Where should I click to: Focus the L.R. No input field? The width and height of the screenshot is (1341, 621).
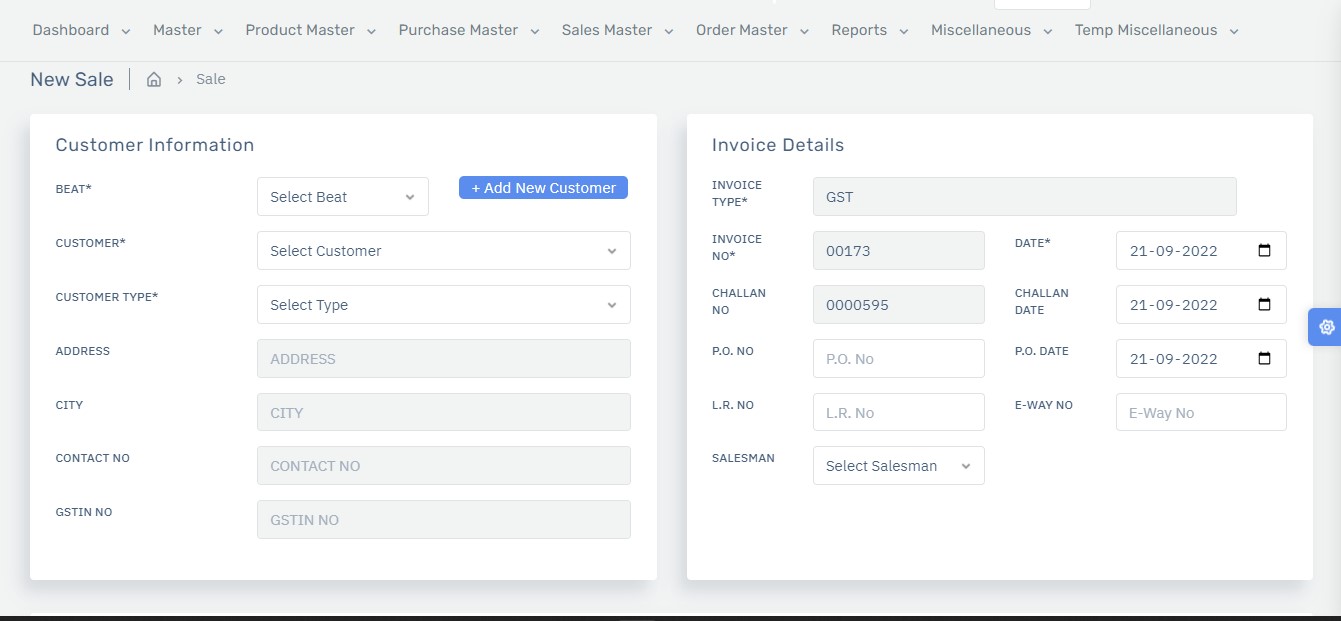[898, 413]
